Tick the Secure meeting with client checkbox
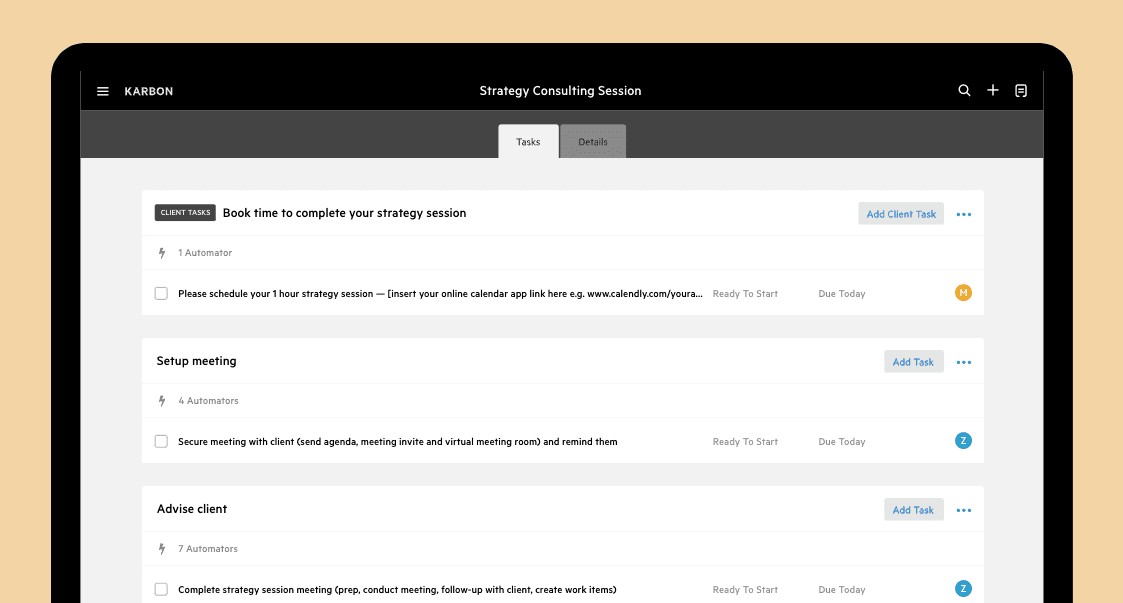 (x=161, y=441)
